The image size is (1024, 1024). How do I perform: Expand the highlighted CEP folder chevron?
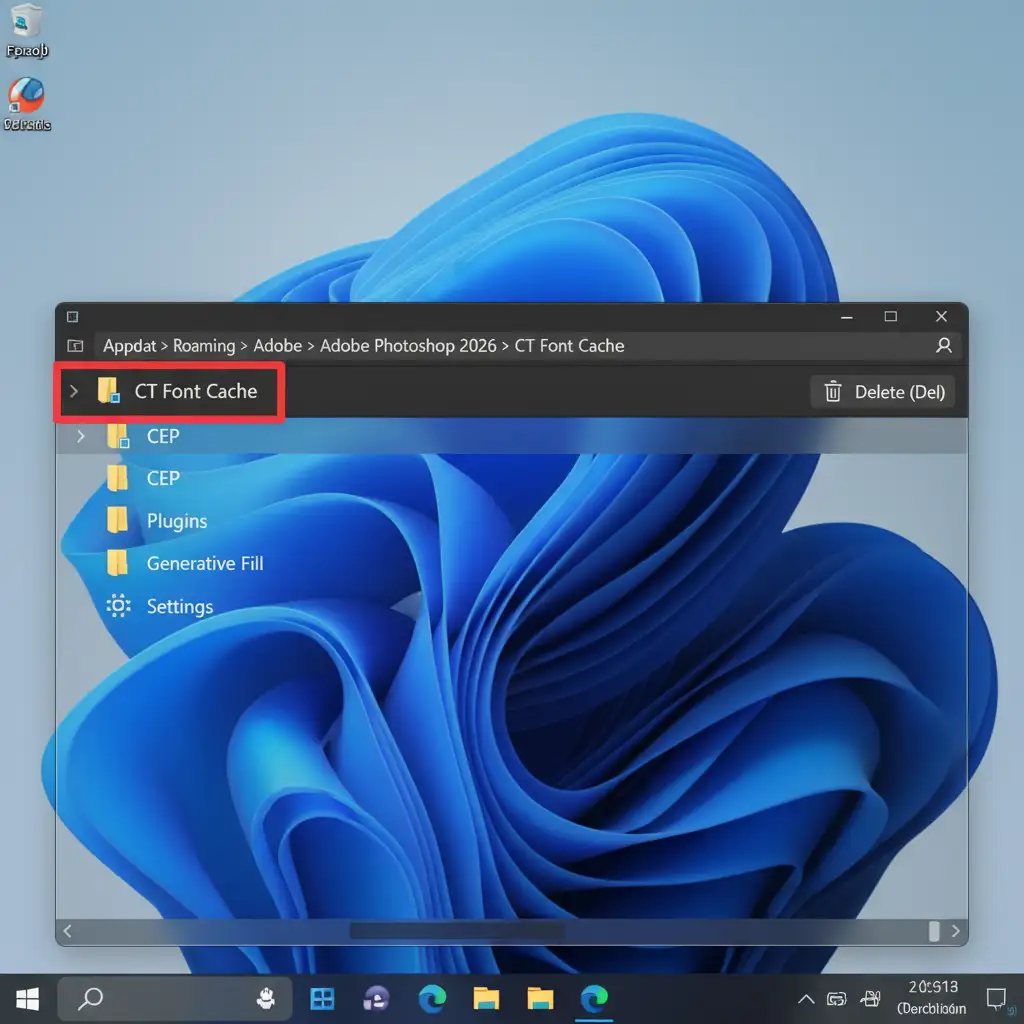[82, 436]
